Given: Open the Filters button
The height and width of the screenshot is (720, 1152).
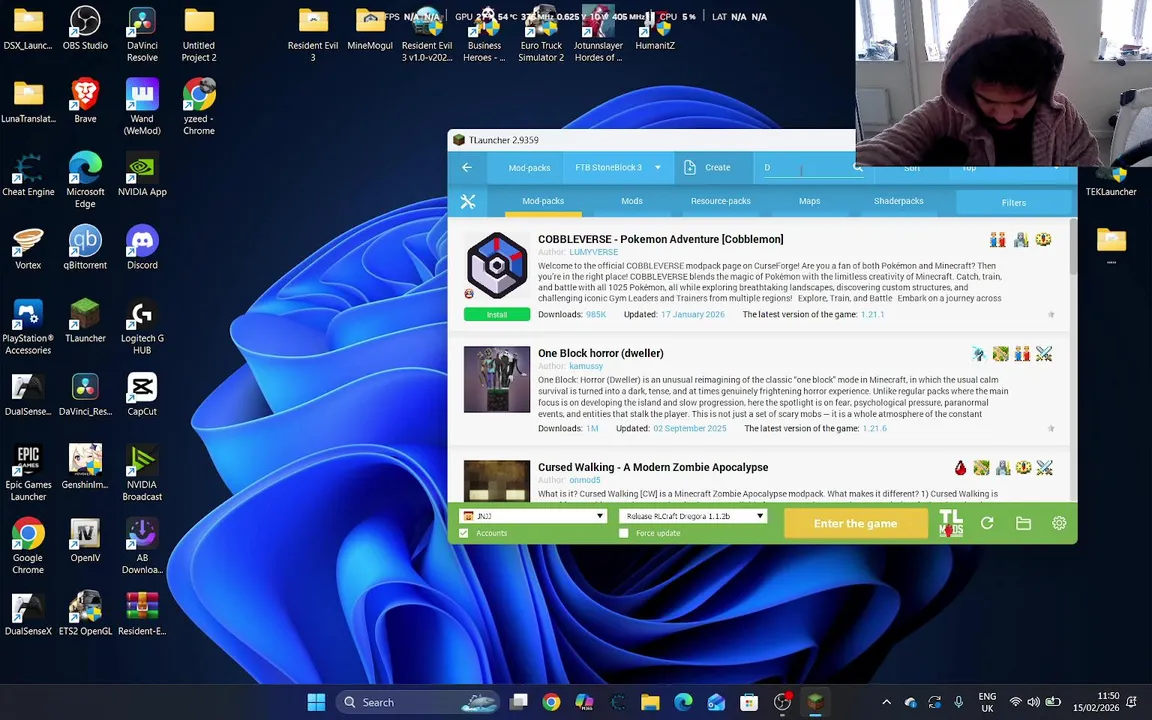Looking at the screenshot, I should click(x=1014, y=203).
